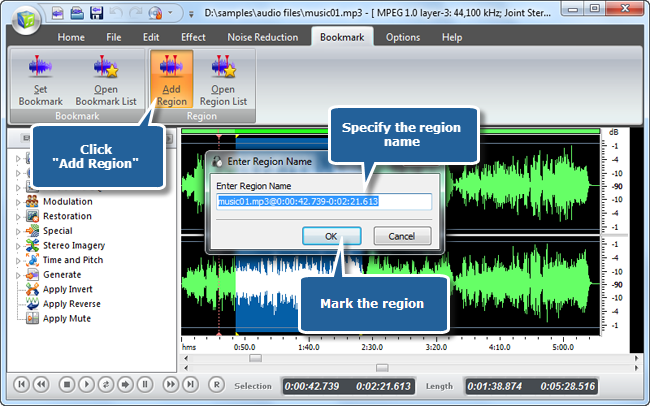Start playback with the play button
Image resolution: width=650 pixels, height=406 pixels.
click(86, 384)
